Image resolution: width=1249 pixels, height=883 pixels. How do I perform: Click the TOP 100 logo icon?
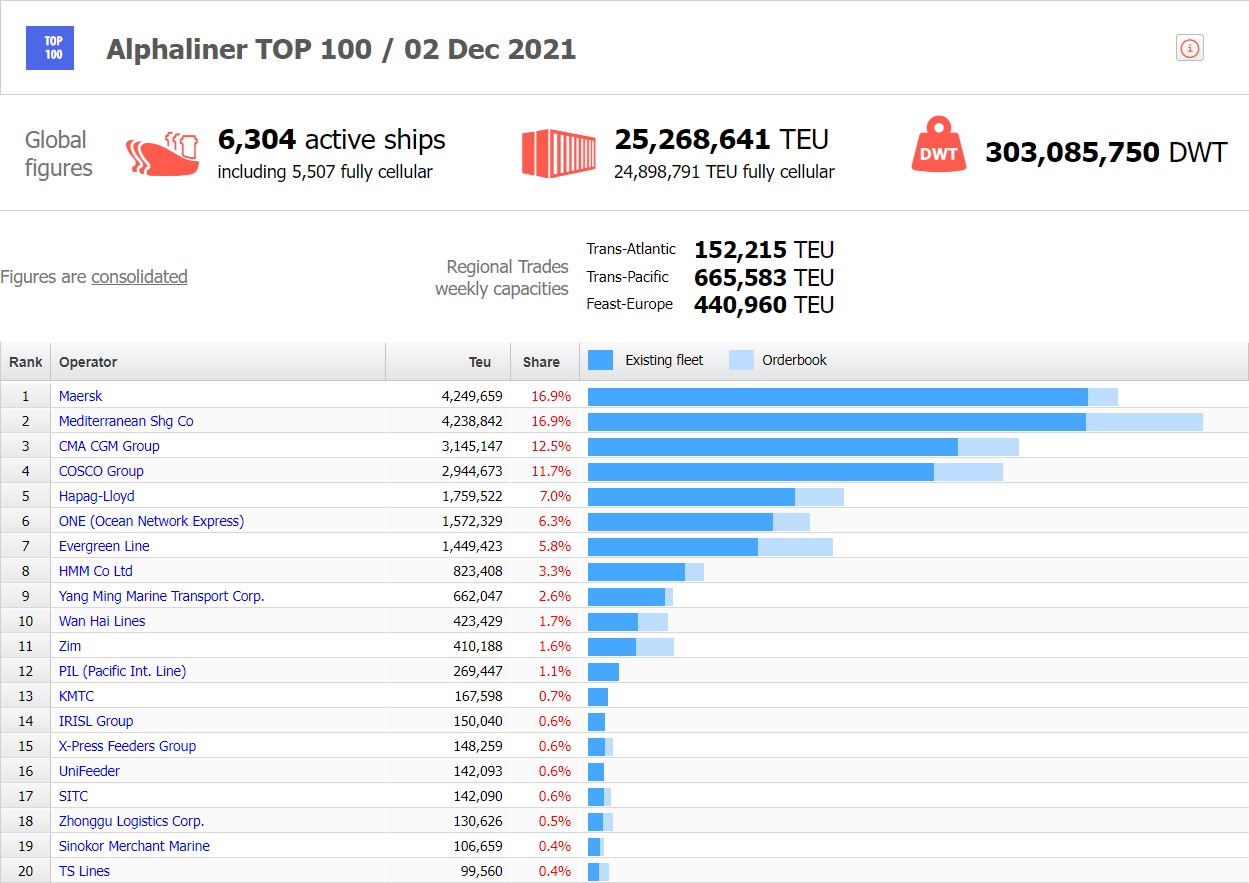pyautogui.click(x=53, y=48)
